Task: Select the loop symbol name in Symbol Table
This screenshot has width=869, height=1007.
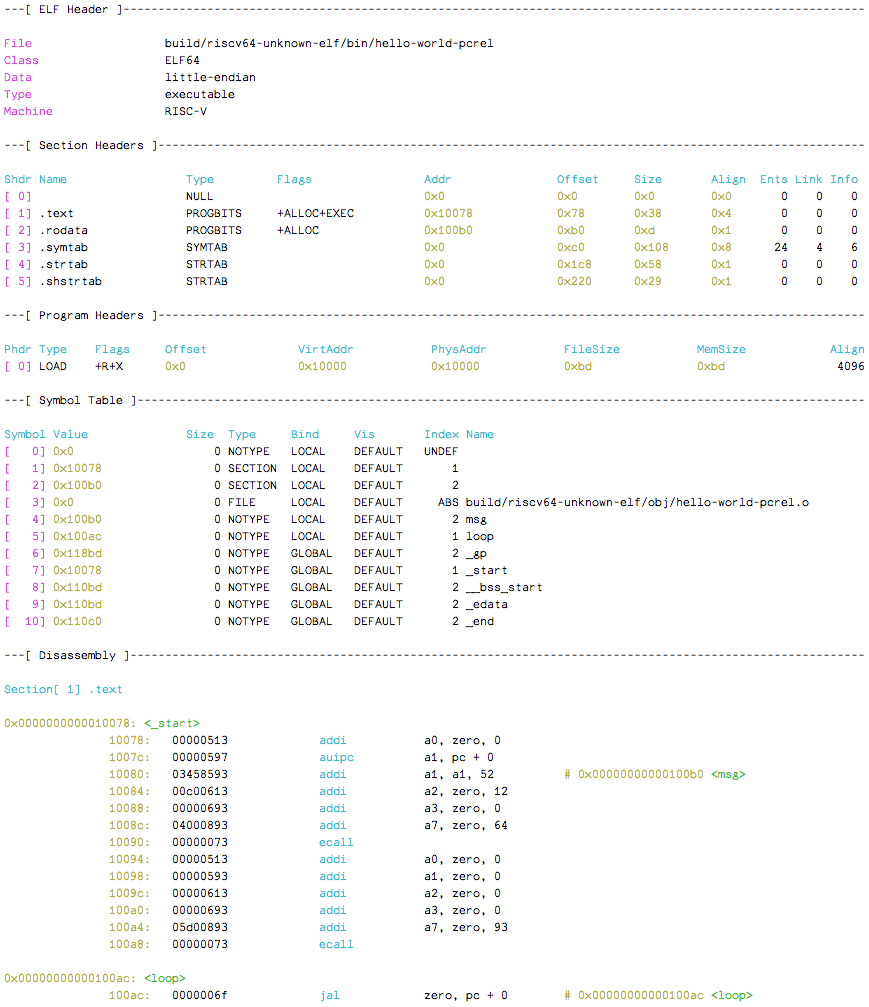Action: pyautogui.click(x=480, y=536)
